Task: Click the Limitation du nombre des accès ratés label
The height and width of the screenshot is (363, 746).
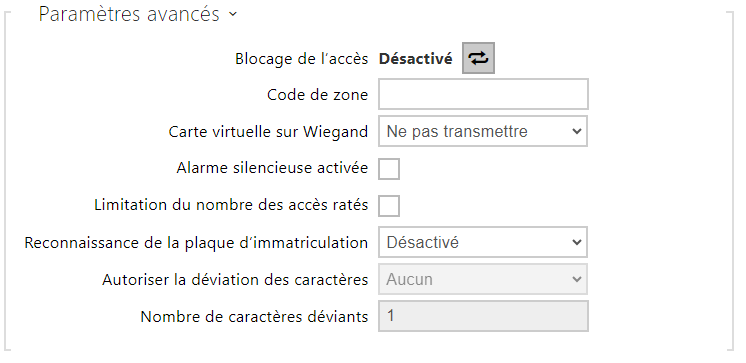Action: [x=231, y=205]
